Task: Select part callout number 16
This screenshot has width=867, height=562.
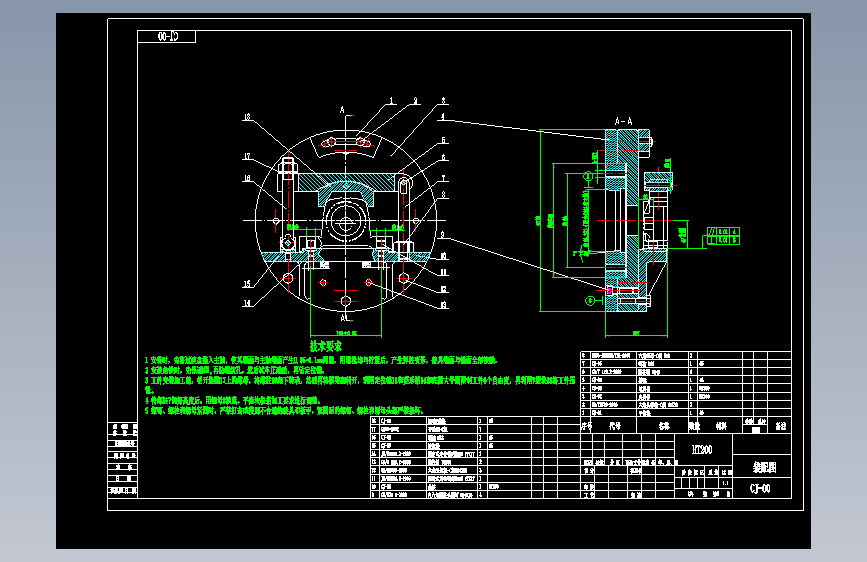Action: 247,178
